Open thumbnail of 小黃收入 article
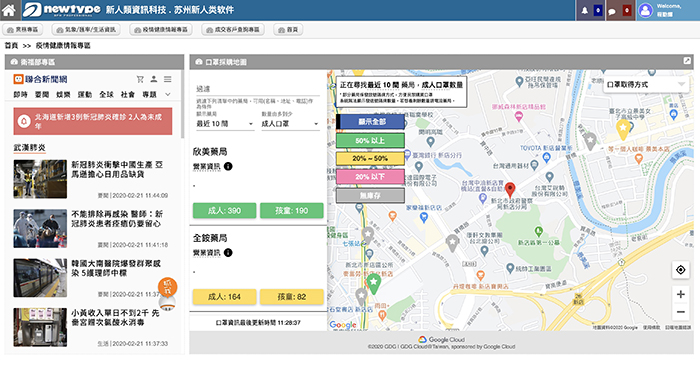 (x=40, y=327)
